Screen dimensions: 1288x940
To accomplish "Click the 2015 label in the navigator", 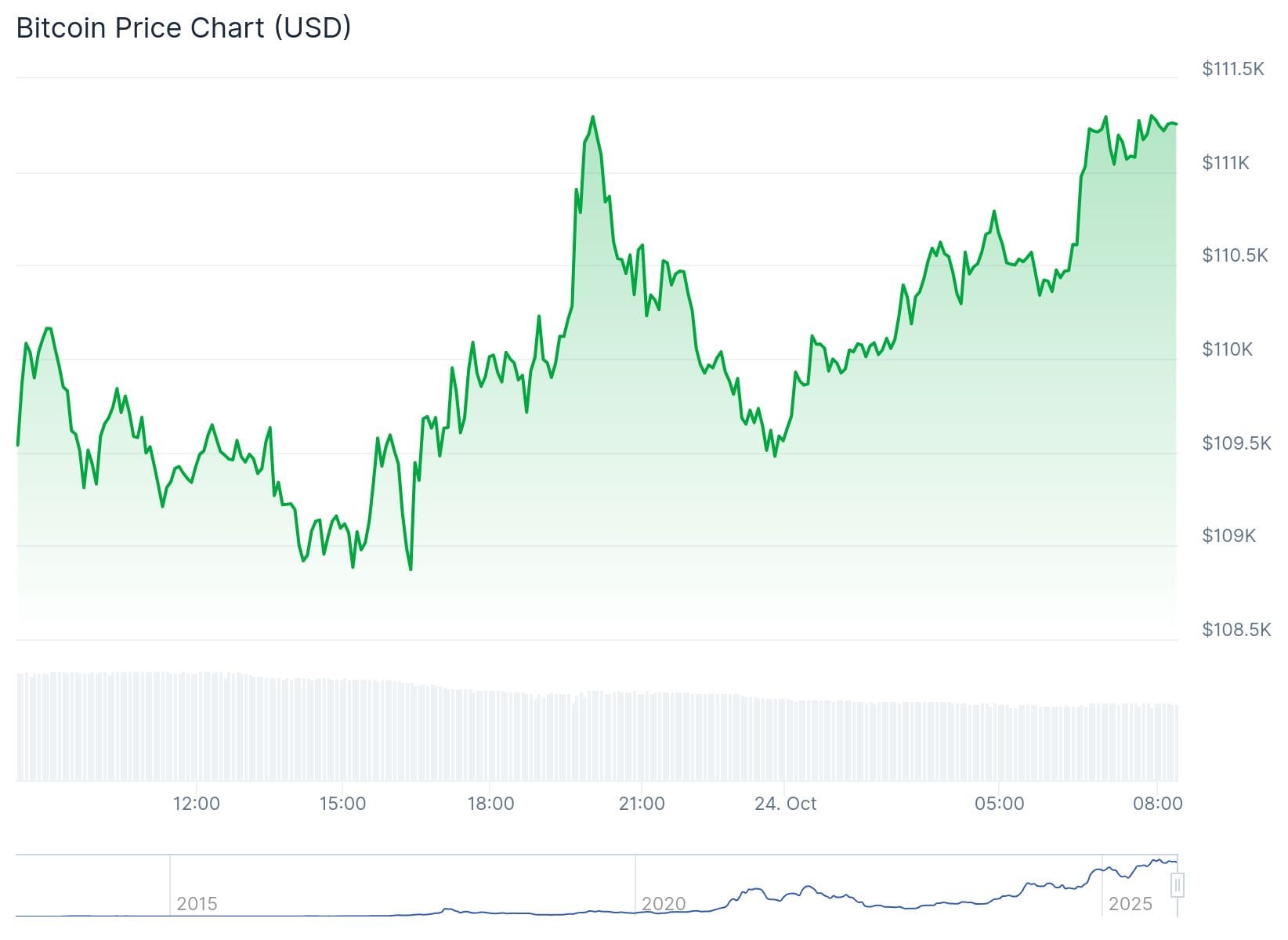I will [197, 904].
